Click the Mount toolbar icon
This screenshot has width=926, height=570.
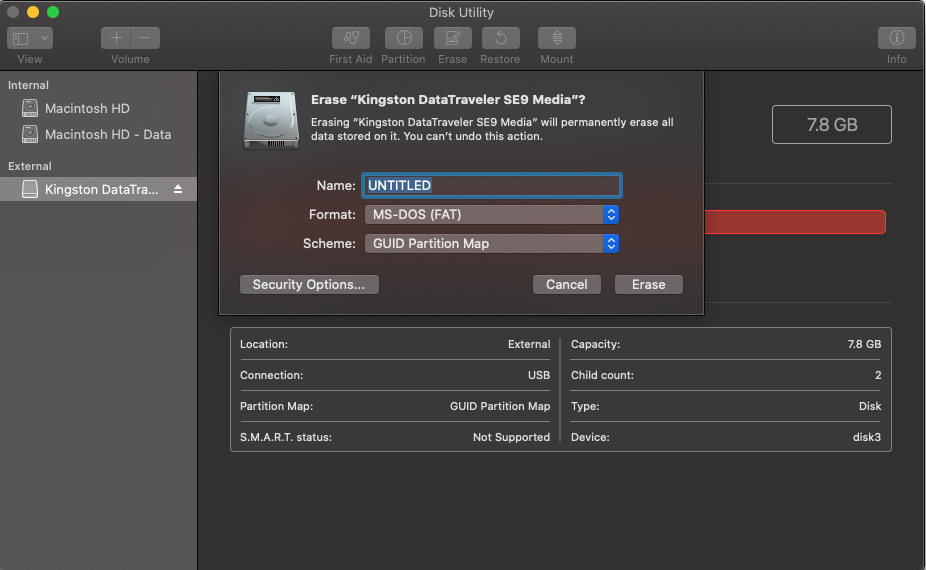[x=557, y=38]
